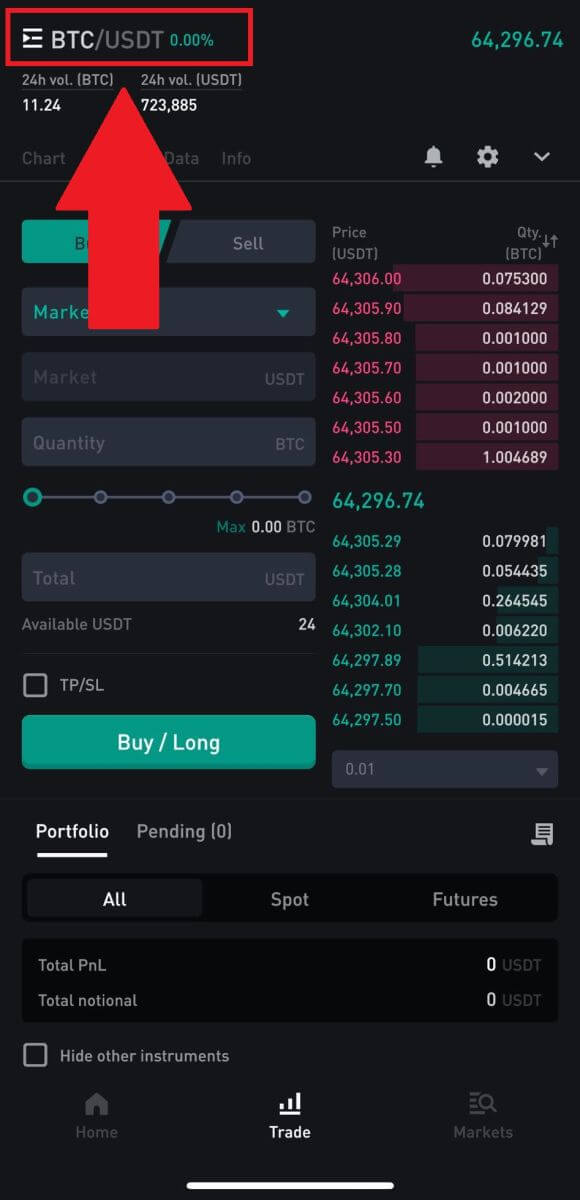580x1200 pixels.
Task: Collapse the header with the down chevron
Action: [541, 156]
